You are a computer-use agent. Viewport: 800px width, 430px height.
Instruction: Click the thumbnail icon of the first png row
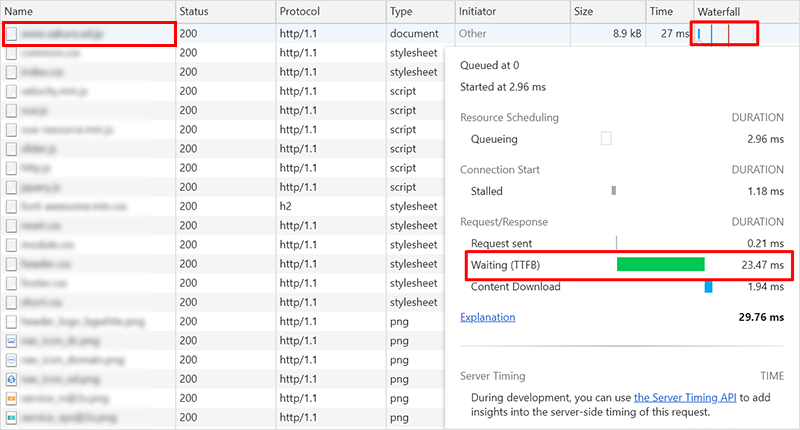(12, 322)
